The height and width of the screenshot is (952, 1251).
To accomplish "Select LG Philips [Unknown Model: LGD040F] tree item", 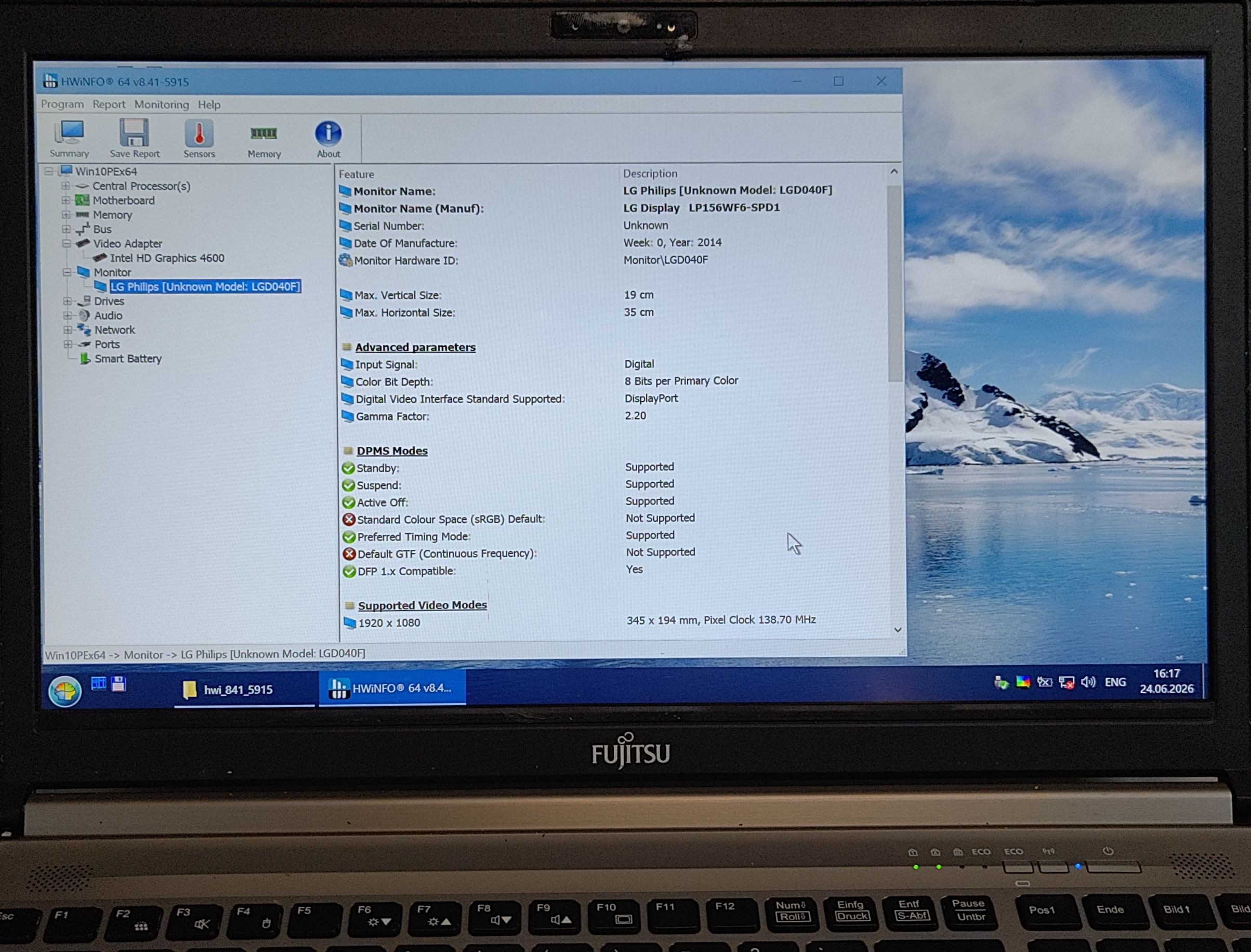I will (x=205, y=287).
